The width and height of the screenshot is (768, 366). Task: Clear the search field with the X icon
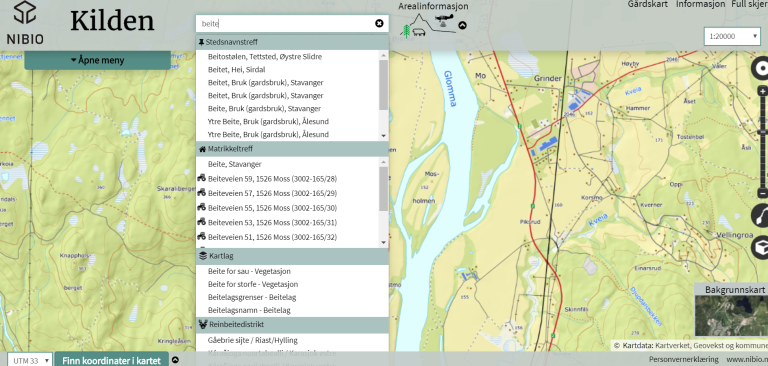379,23
